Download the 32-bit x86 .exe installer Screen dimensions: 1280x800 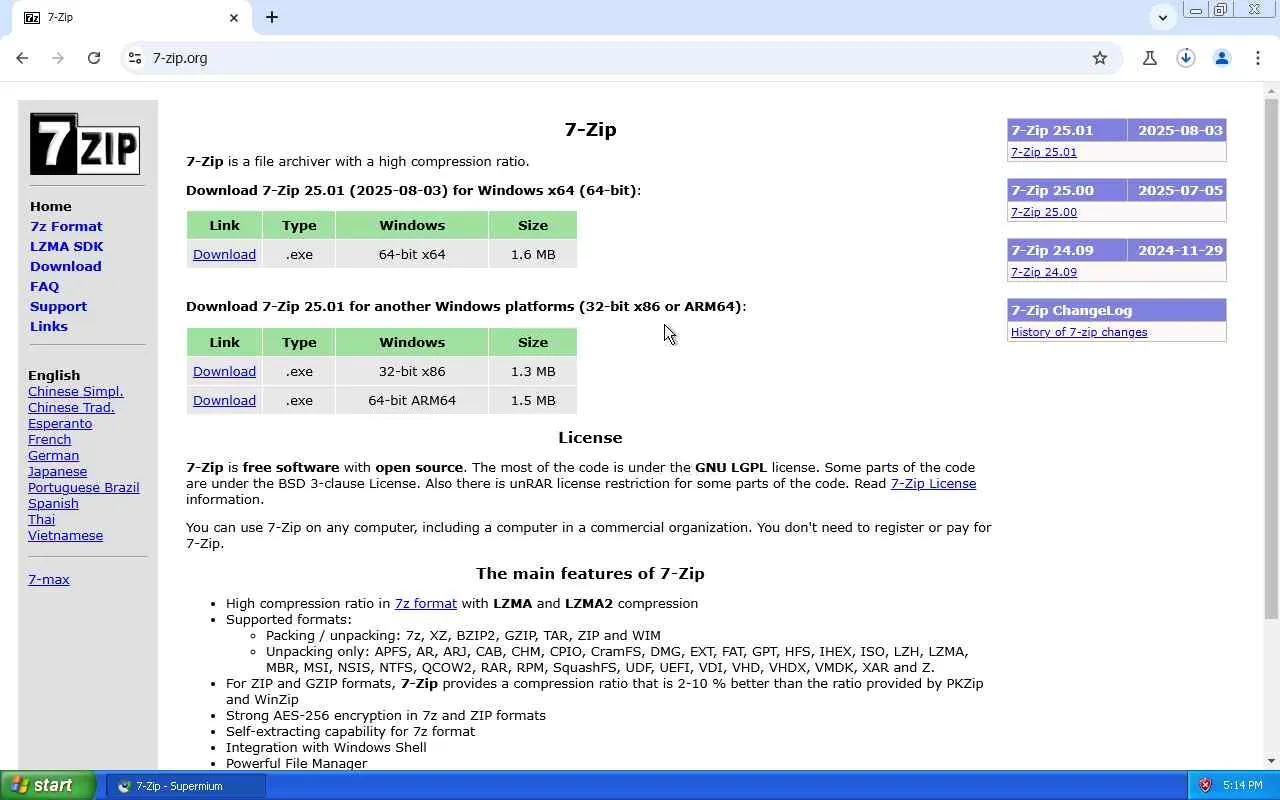tap(224, 371)
